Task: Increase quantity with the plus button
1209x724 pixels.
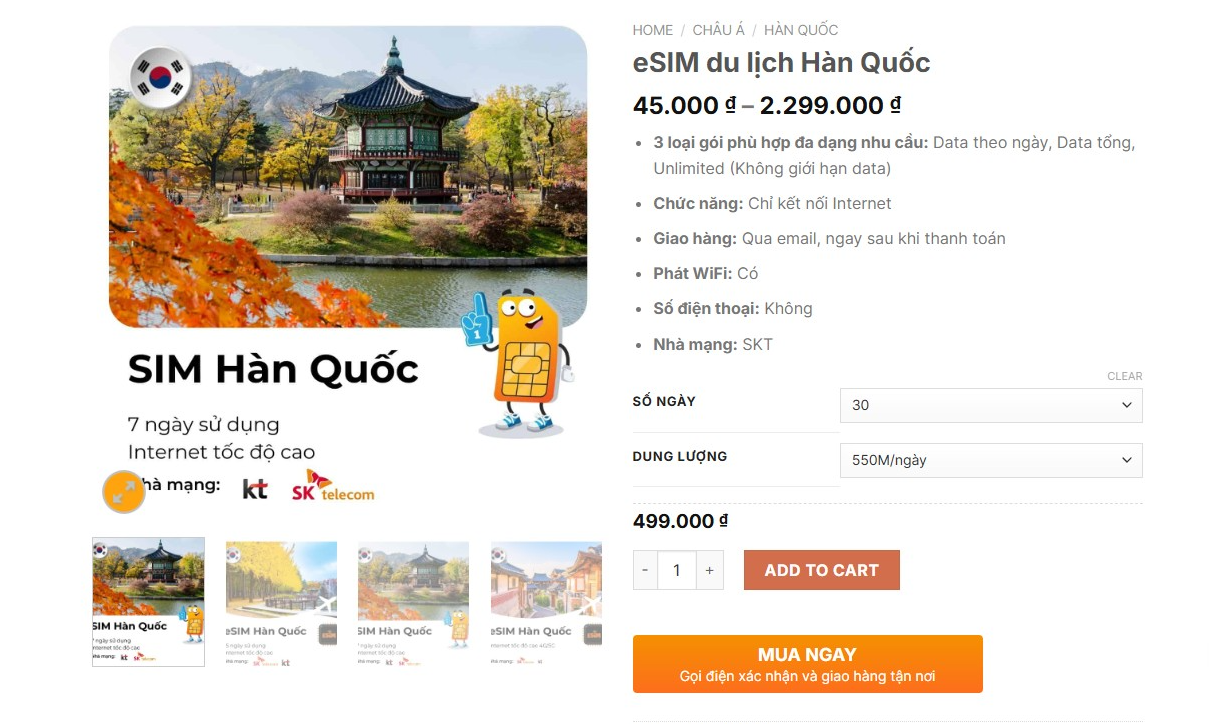Action: 709,570
